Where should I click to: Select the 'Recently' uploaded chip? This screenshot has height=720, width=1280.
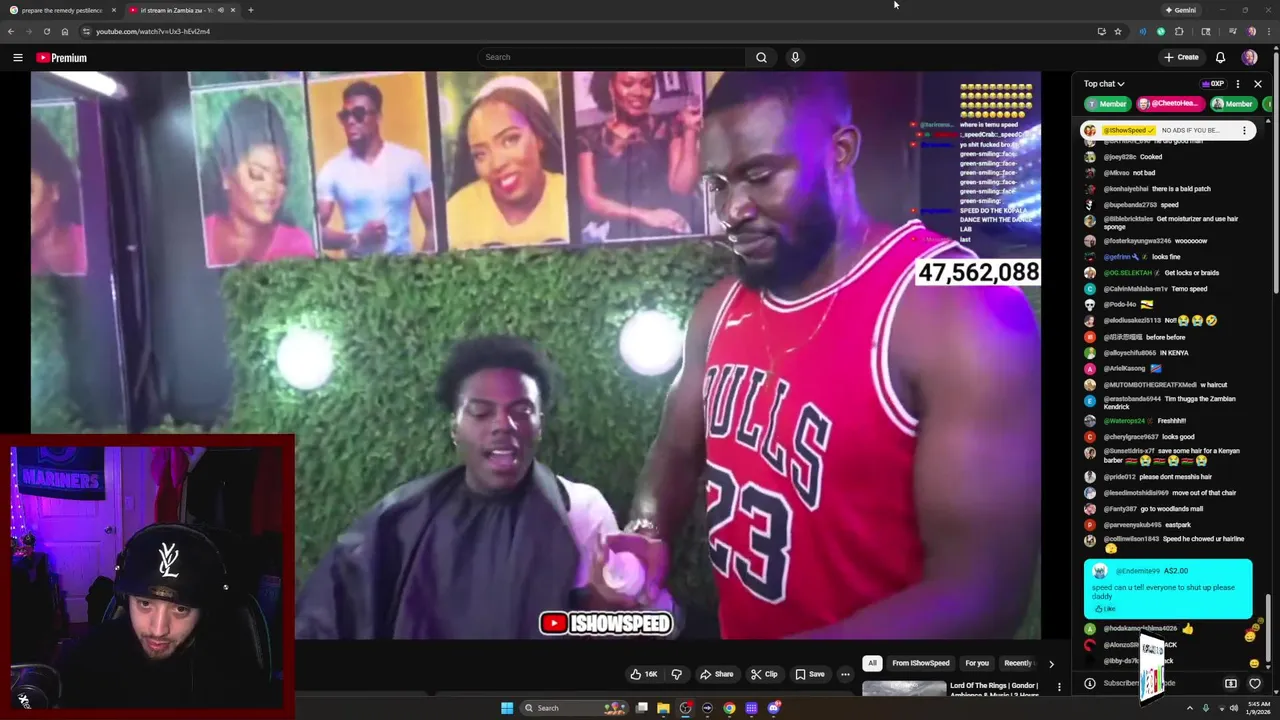(1018, 663)
